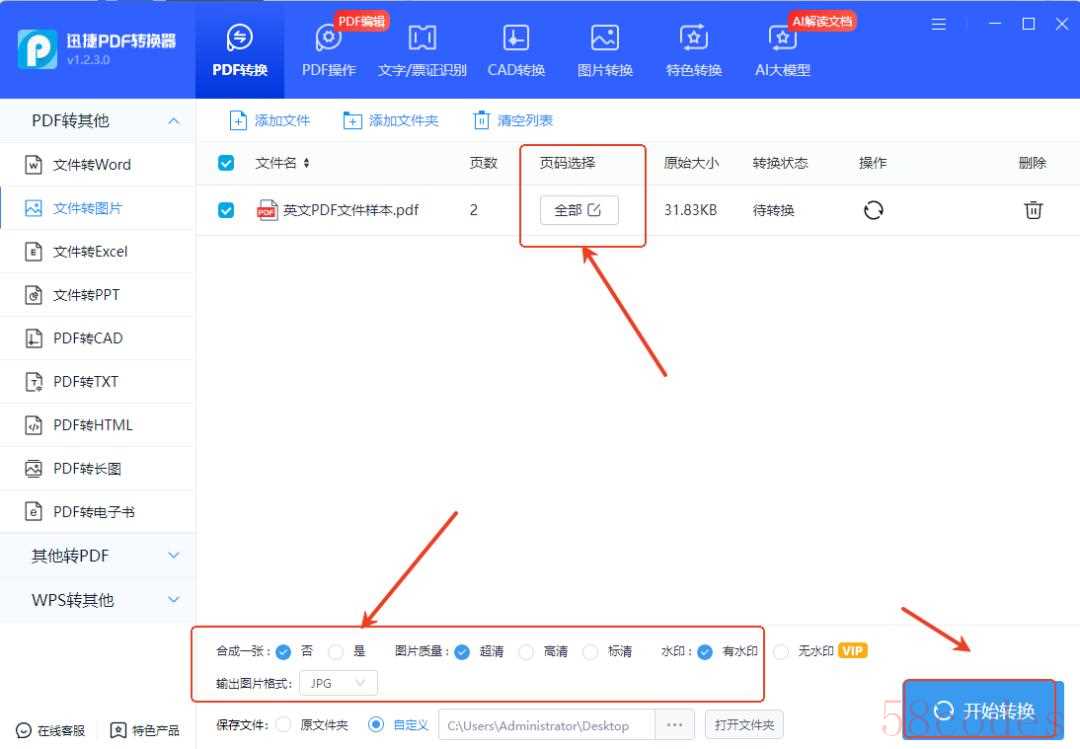This screenshot has width=1080, height=749.
Task: Click the page count value 2
Action: (x=474, y=210)
